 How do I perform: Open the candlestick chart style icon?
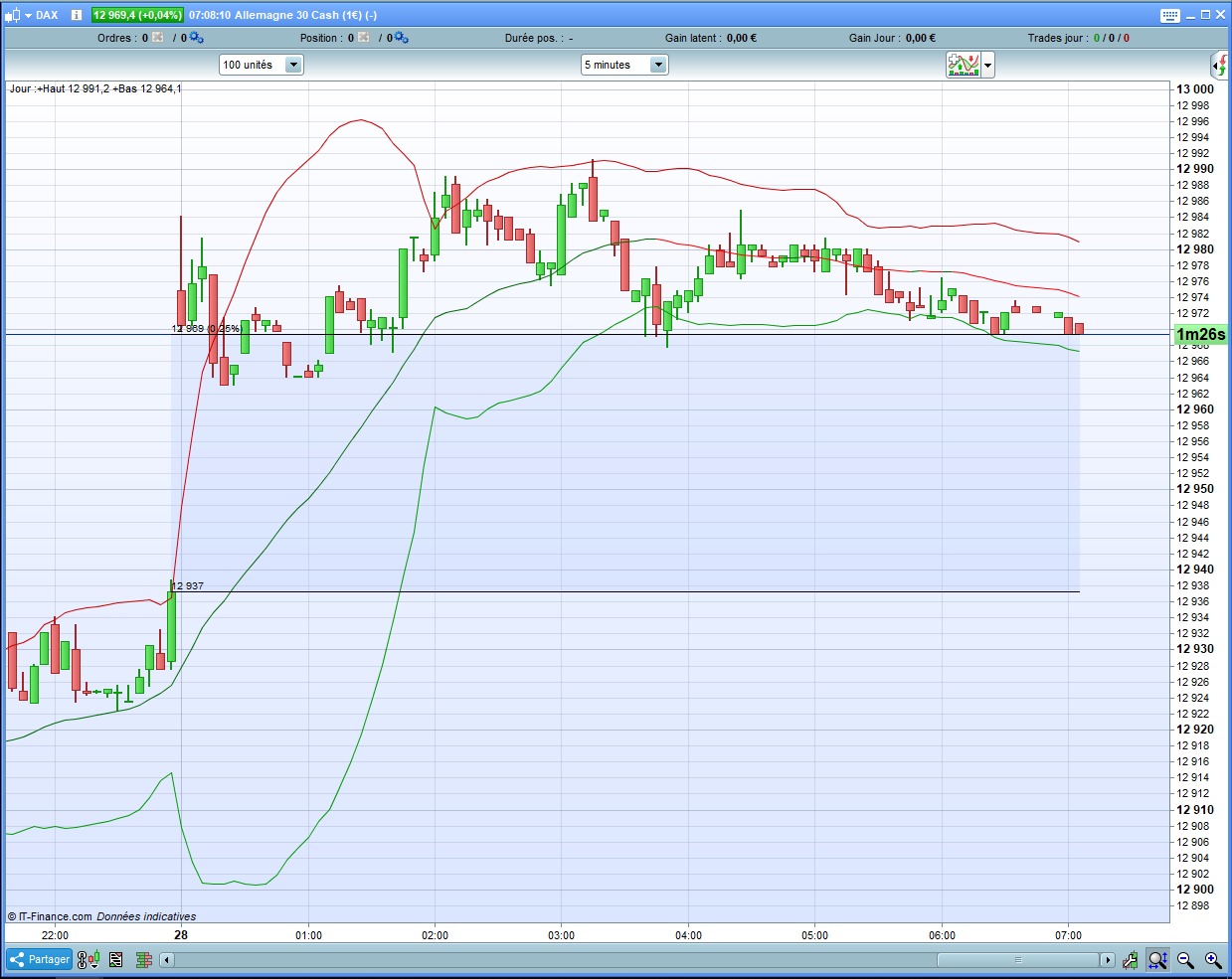[x=93, y=959]
